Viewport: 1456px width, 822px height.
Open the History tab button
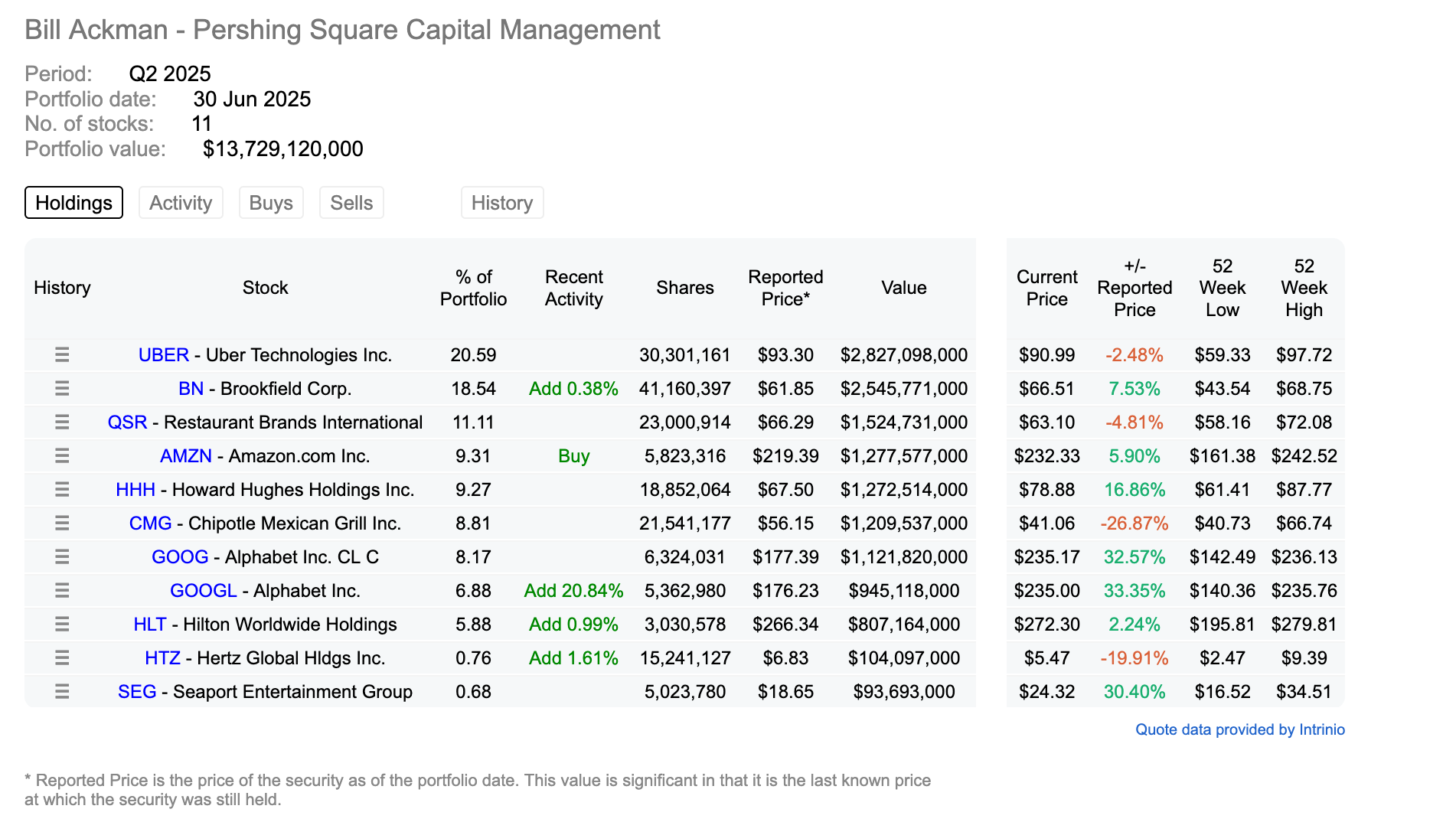[502, 203]
